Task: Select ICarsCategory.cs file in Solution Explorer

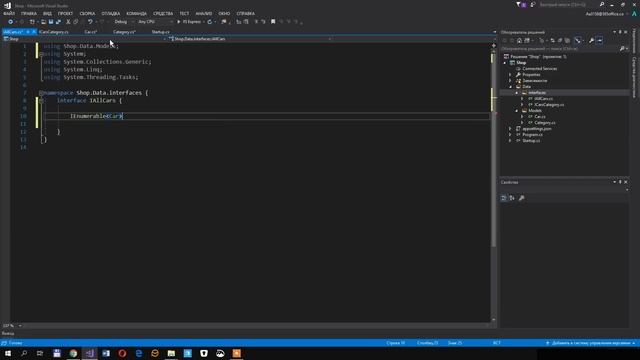Action: (x=549, y=105)
